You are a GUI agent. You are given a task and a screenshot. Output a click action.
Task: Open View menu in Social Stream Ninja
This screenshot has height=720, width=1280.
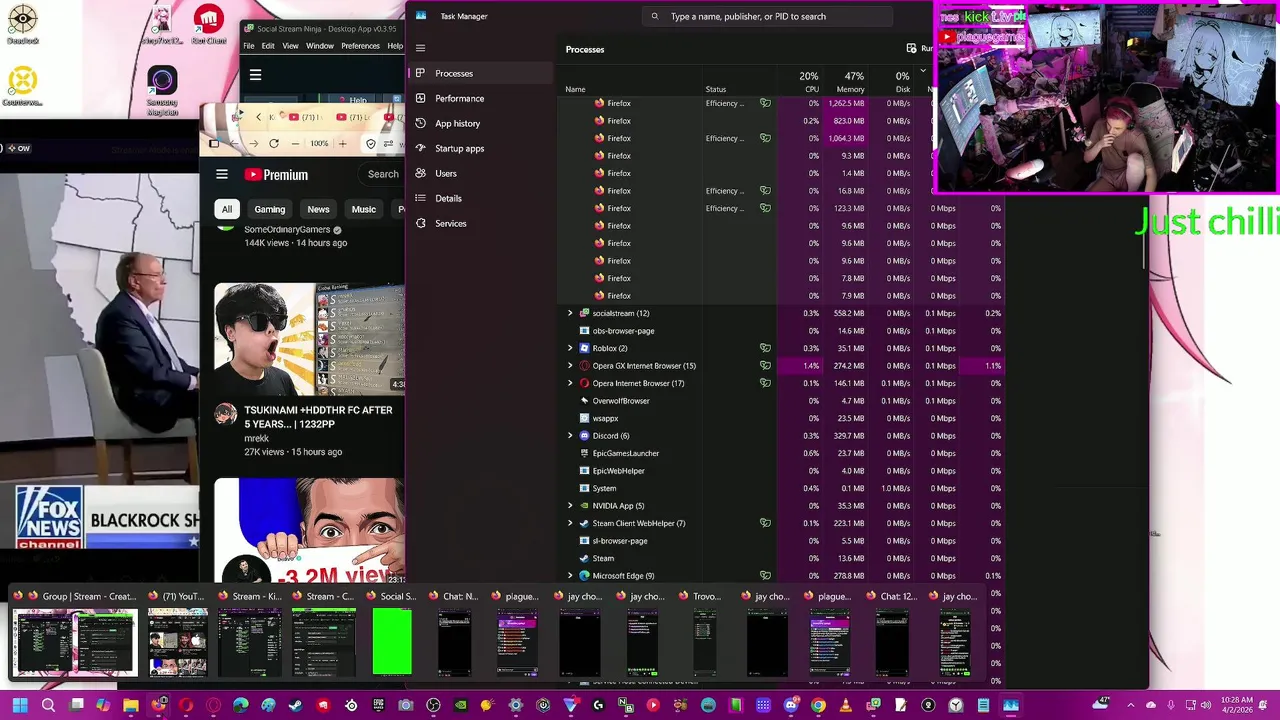[290, 46]
